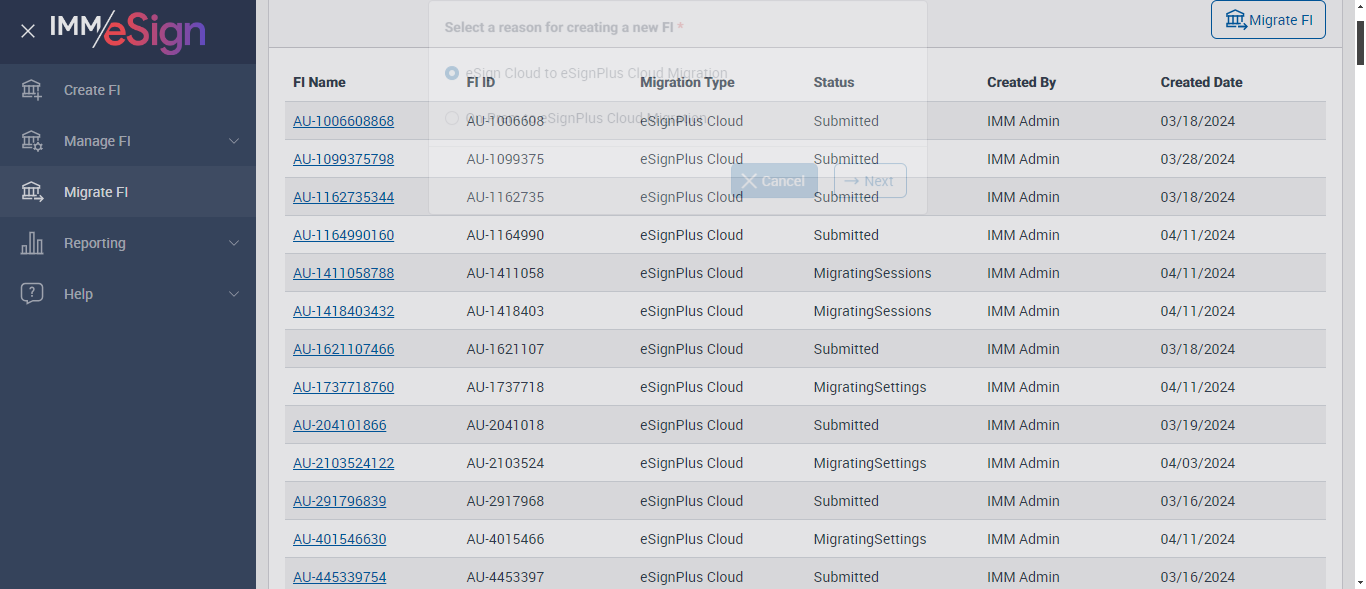This screenshot has width=1366, height=589.
Task: Open FI link AU-401546630
Action: click(339, 539)
